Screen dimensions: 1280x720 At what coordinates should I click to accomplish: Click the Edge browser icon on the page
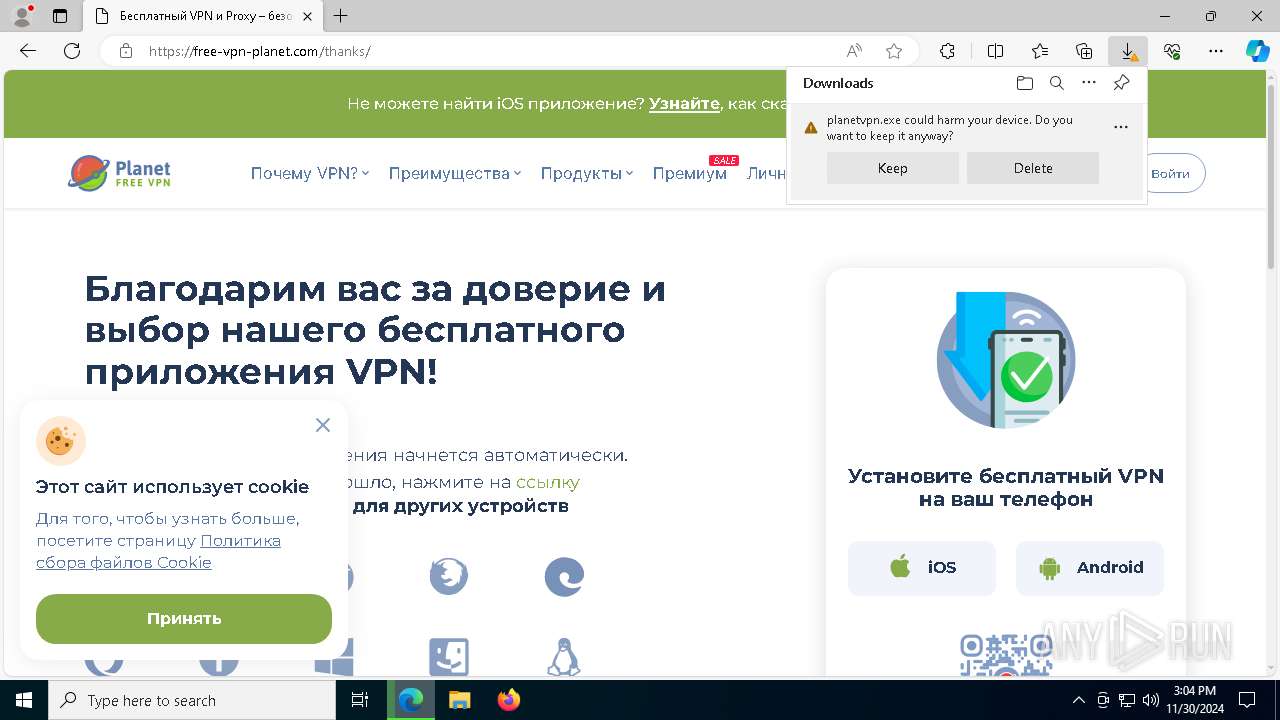pos(564,577)
